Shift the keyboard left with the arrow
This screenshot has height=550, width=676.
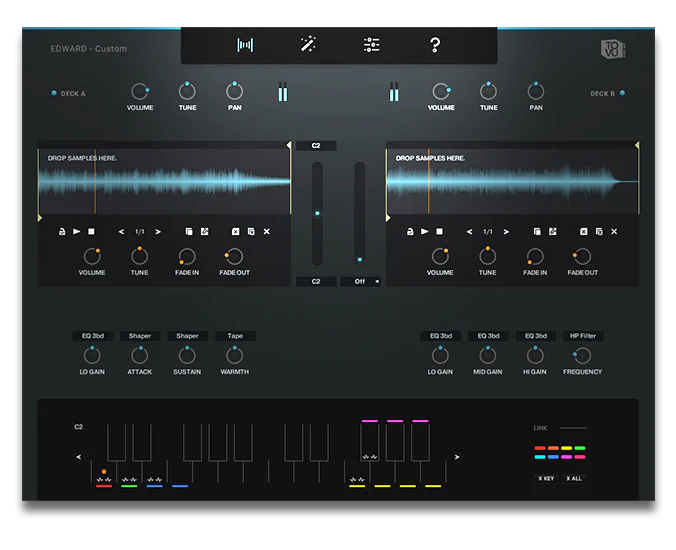coord(78,457)
